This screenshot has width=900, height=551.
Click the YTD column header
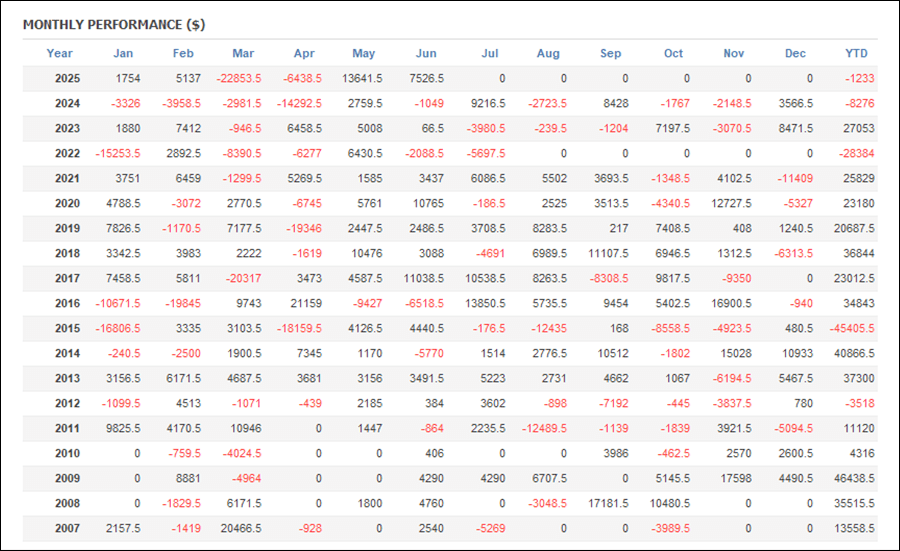point(856,53)
